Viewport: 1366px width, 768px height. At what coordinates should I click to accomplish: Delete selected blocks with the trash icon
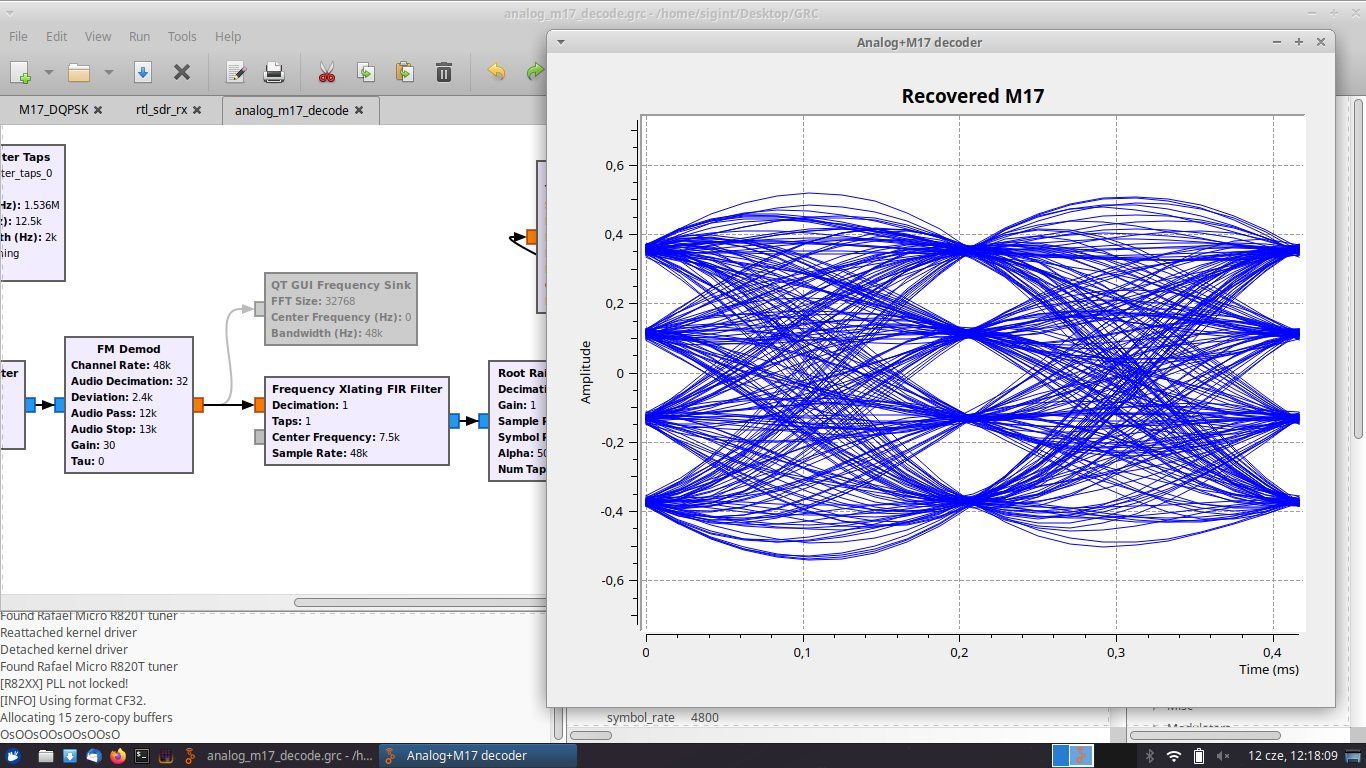[444, 72]
